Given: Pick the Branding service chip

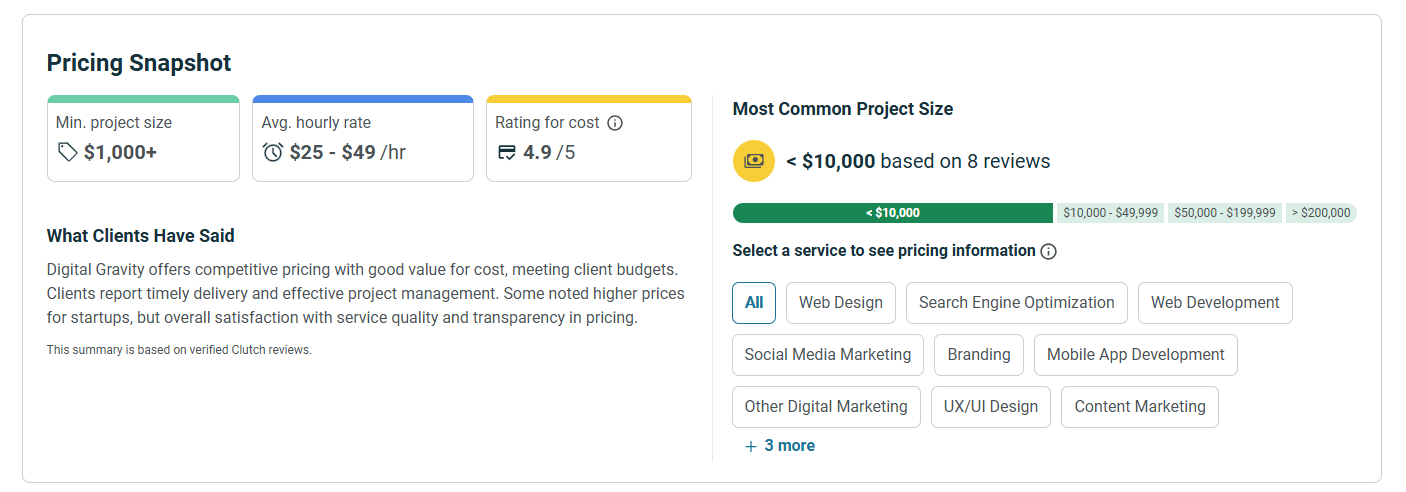Looking at the screenshot, I should (x=979, y=355).
